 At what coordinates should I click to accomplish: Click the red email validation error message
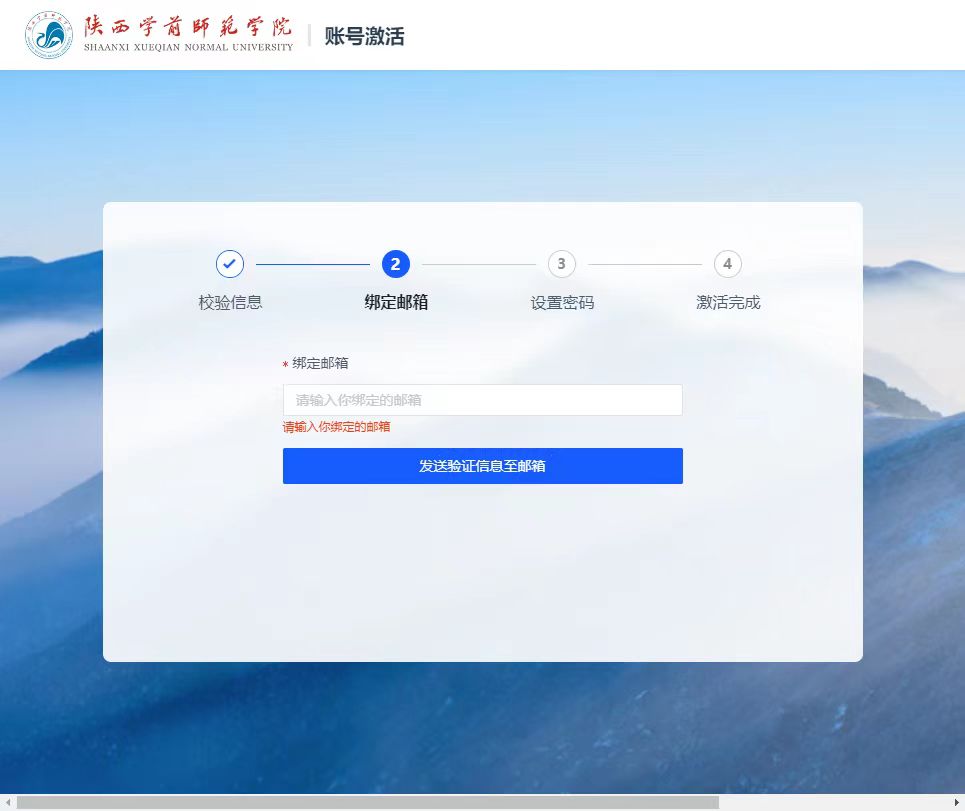pyautogui.click(x=336, y=427)
